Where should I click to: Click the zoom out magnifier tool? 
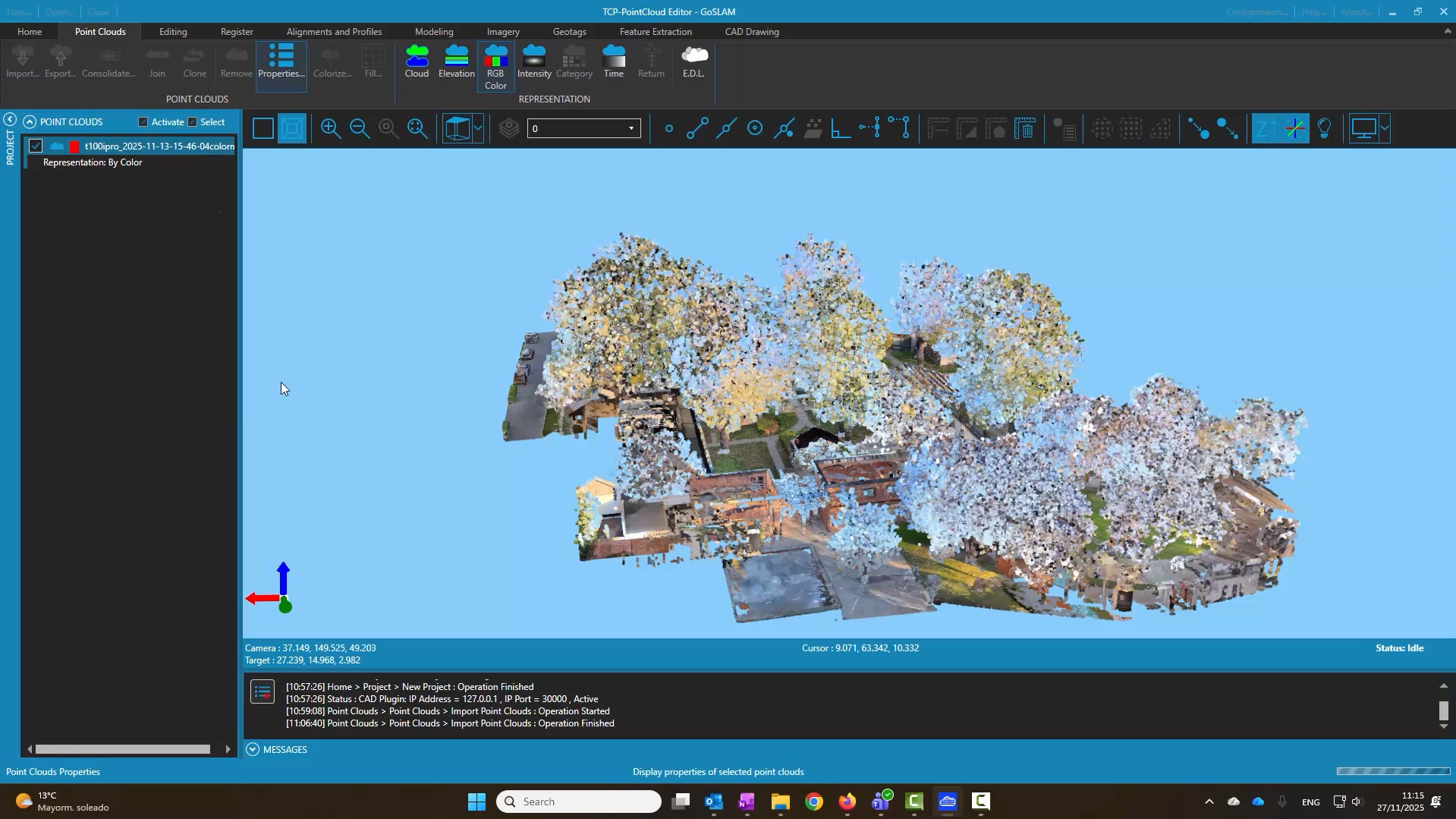click(x=360, y=128)
